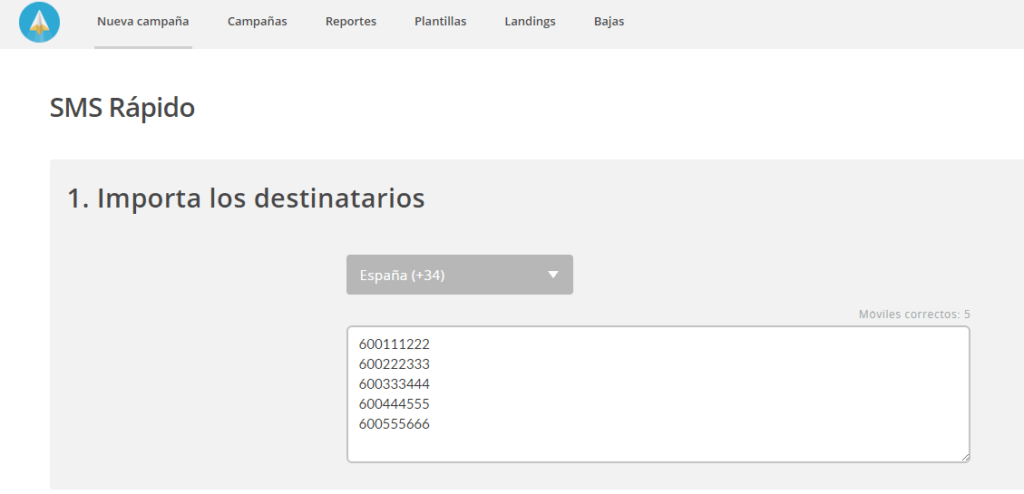Place cursor on number 600111222

pos(394,344)
